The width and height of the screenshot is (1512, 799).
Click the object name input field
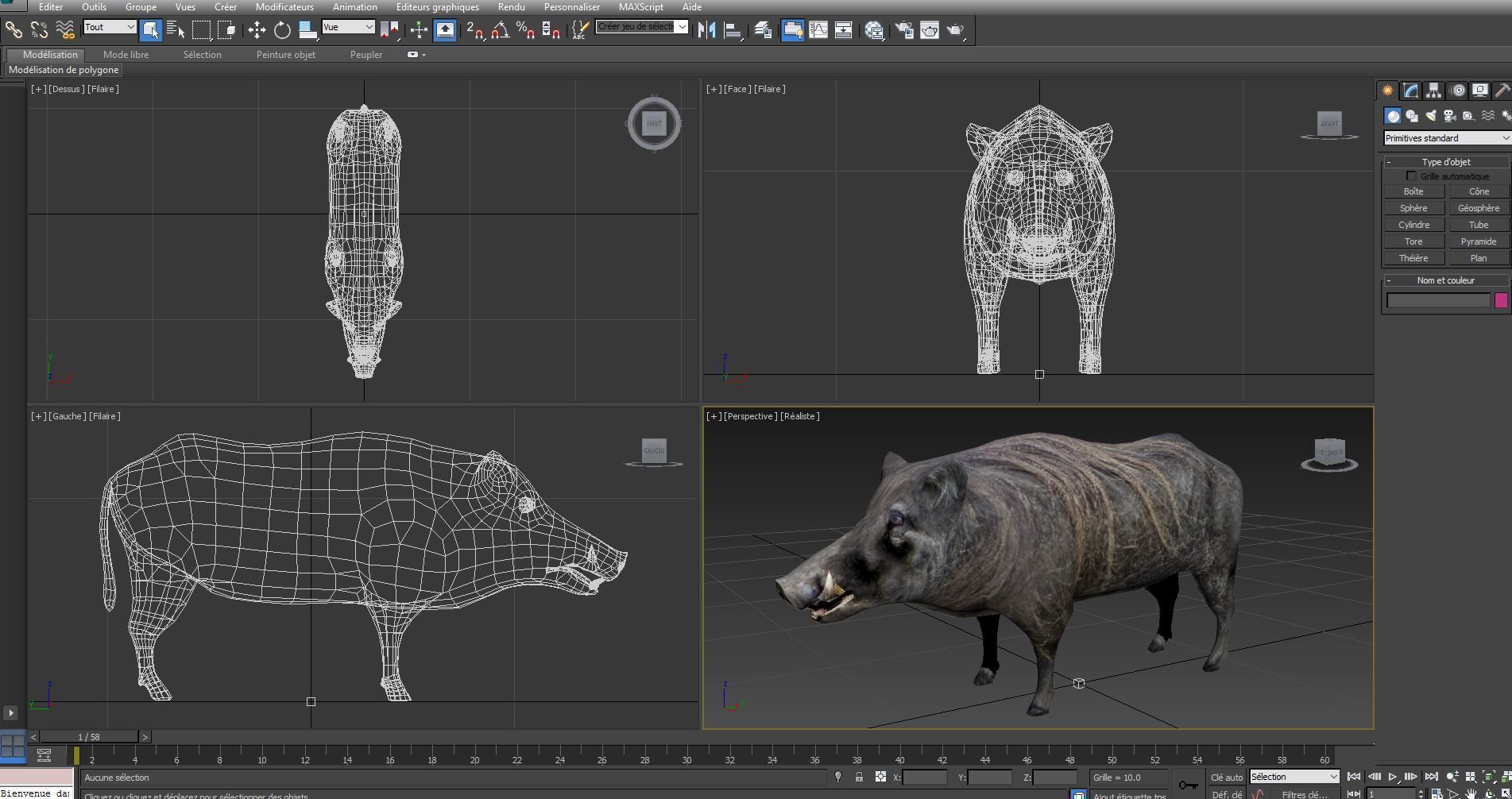click(x=1438, y=300)
